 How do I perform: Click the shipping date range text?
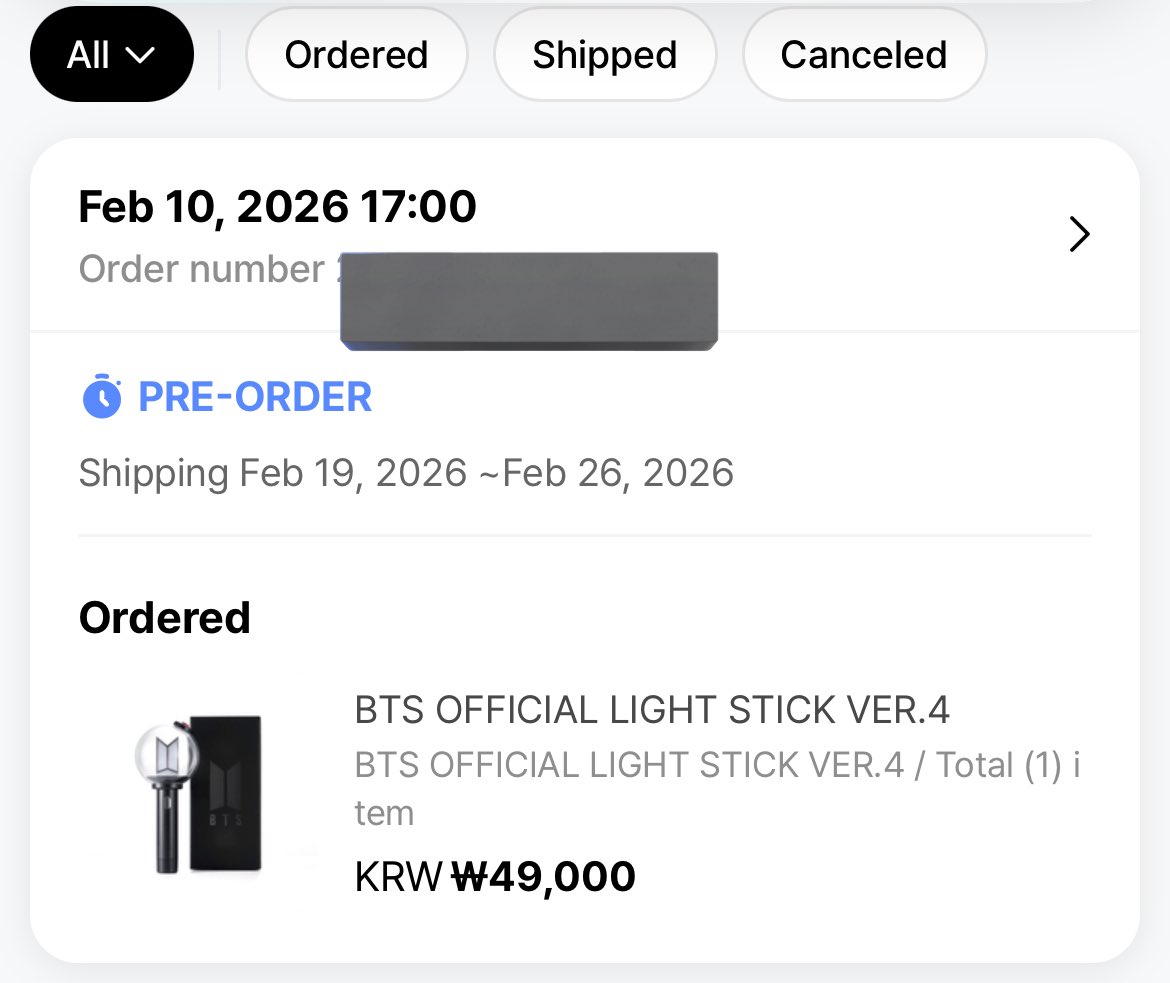pyautogui.click(x=406, y=472)
